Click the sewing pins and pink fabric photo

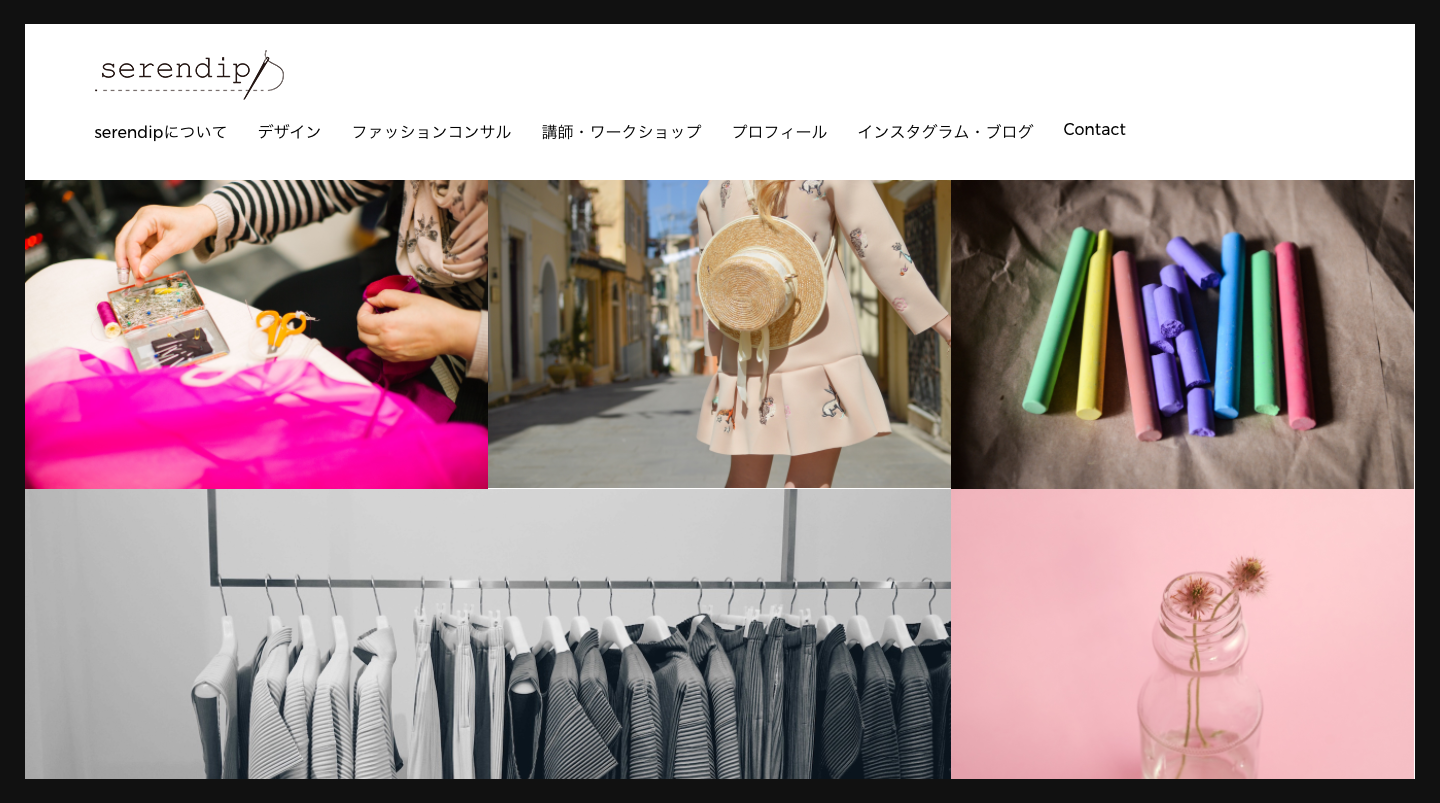pos(256,334)
